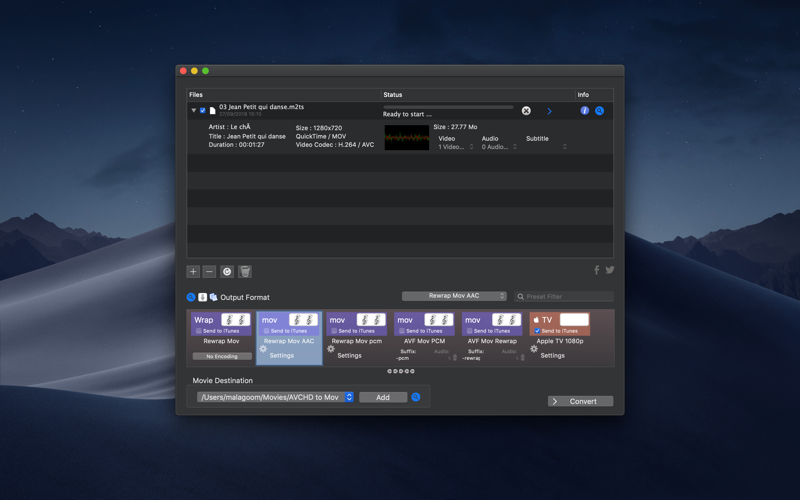Select the Rewrap Mov pcm preset tile
The image size is (800, 500).
tap(357, 337)
